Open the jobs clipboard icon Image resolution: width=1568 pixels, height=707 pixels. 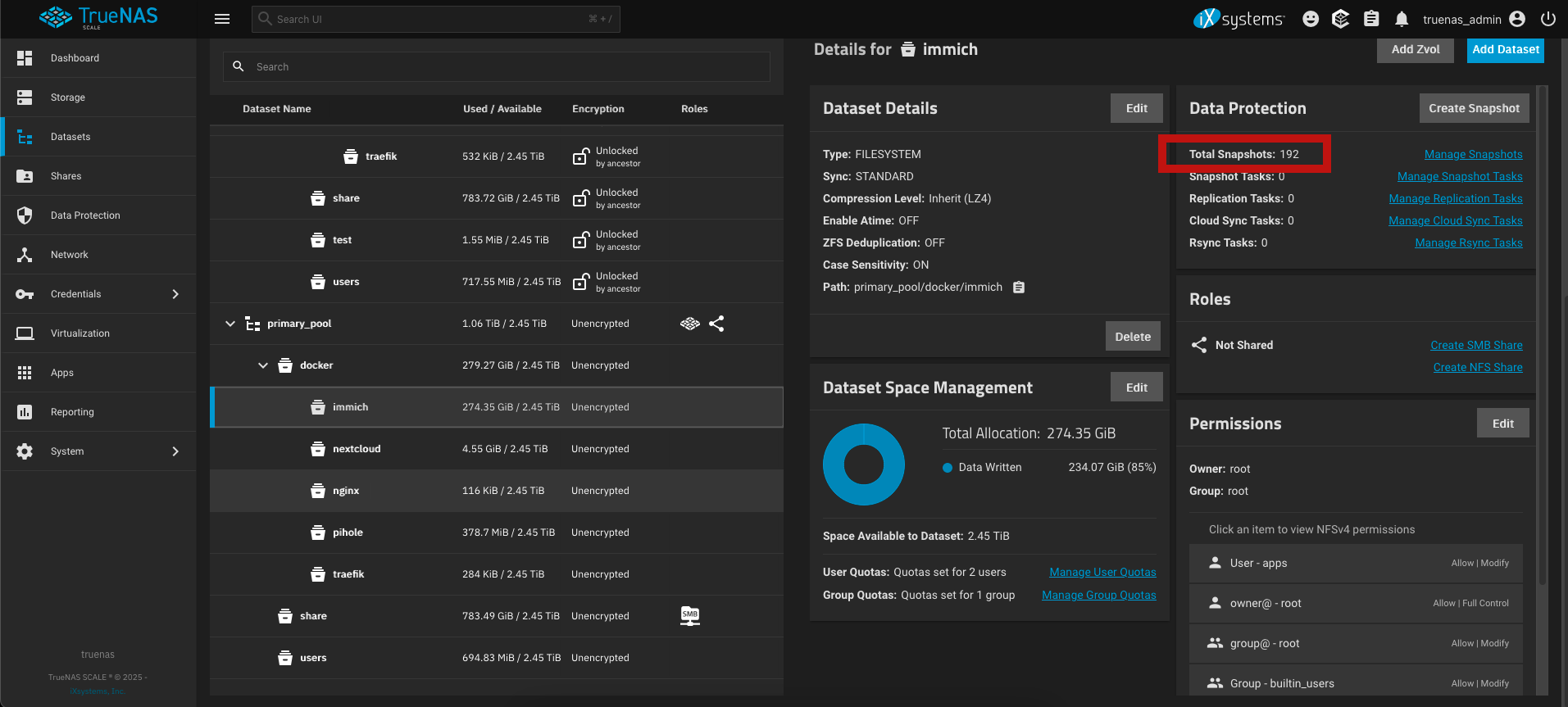coord(1371,19)
